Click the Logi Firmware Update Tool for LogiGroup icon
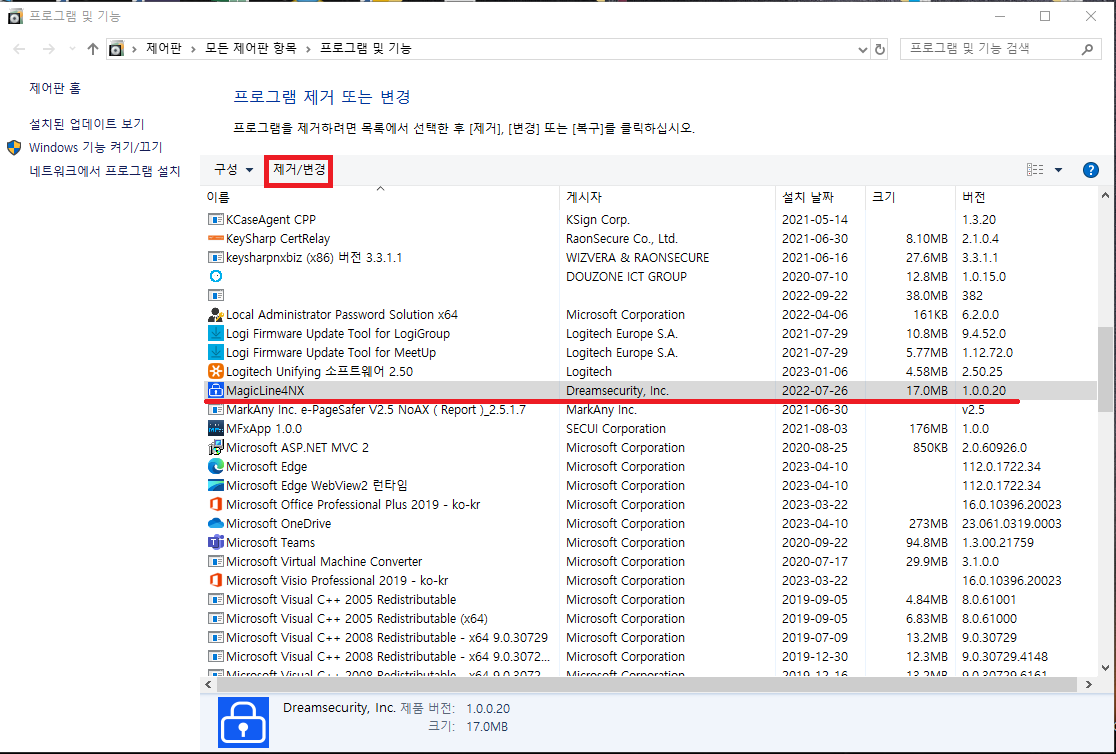 (216, 333)
